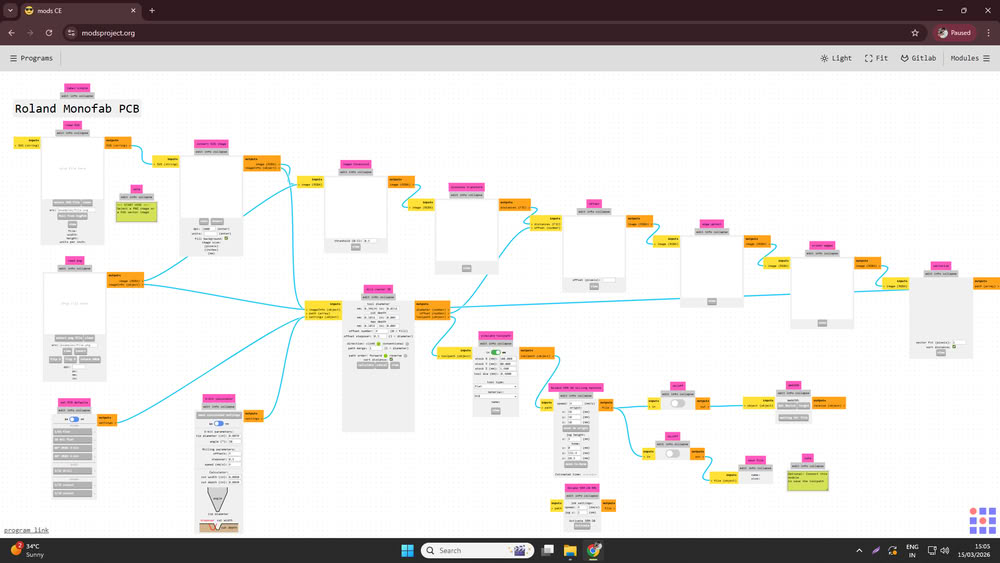The image size is (1000, 563).
Task: Select forward path order radio
Action: coord(385,355)
